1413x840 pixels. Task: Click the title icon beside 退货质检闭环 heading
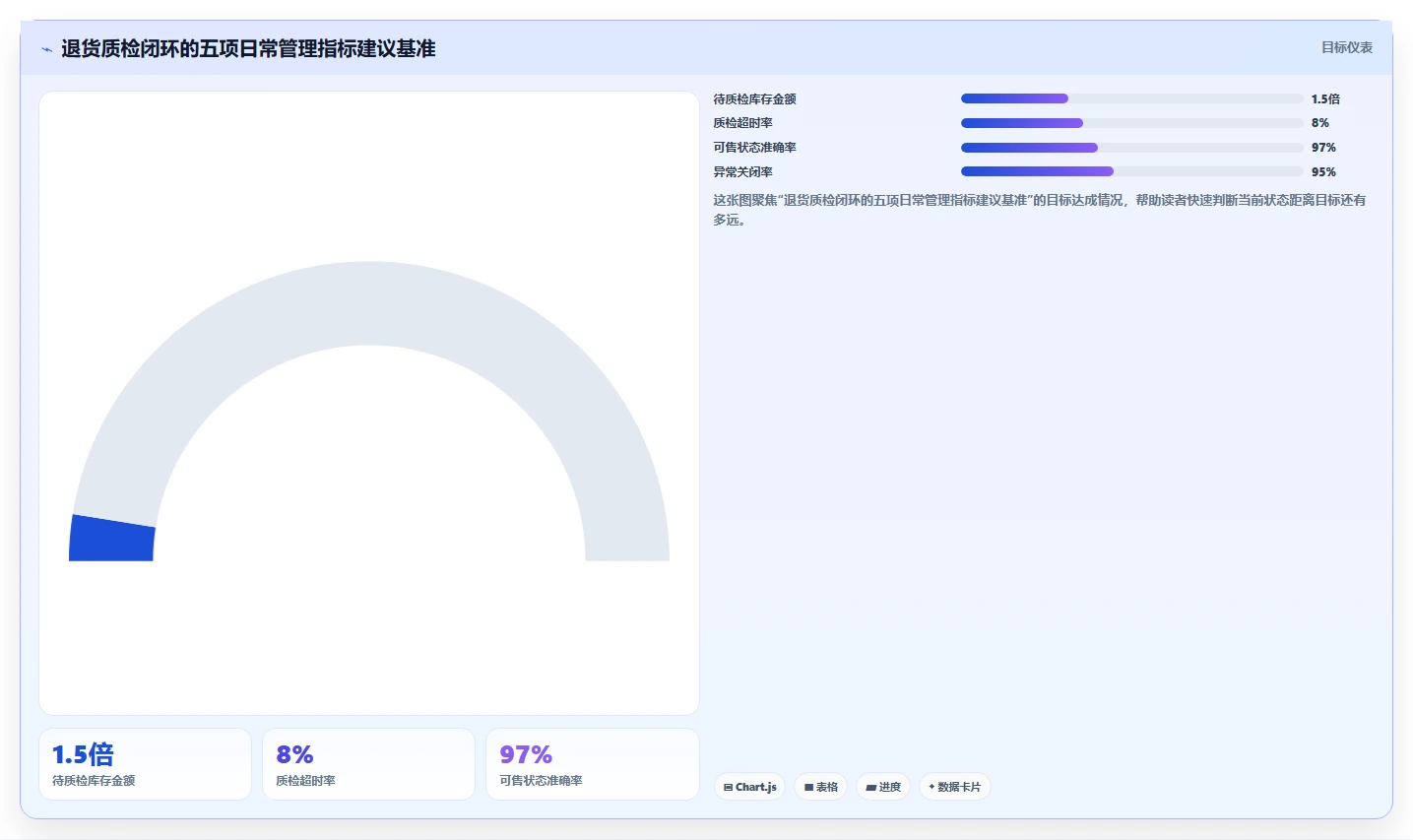coord(46,49)
